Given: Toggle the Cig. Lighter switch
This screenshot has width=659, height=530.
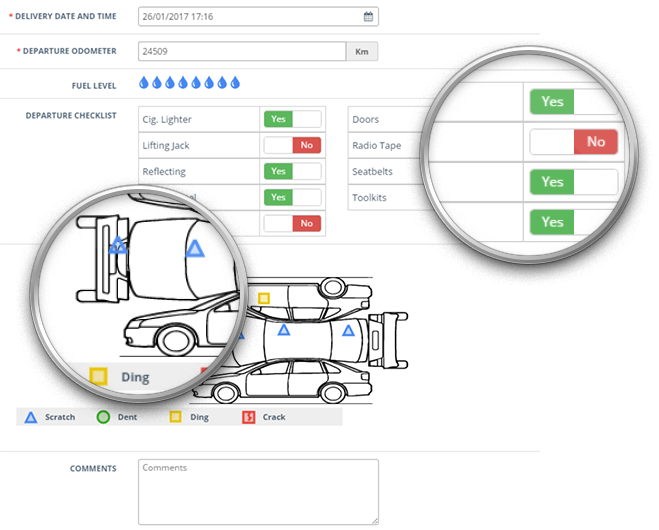Looking at the screenshot, I should [292, 119].
